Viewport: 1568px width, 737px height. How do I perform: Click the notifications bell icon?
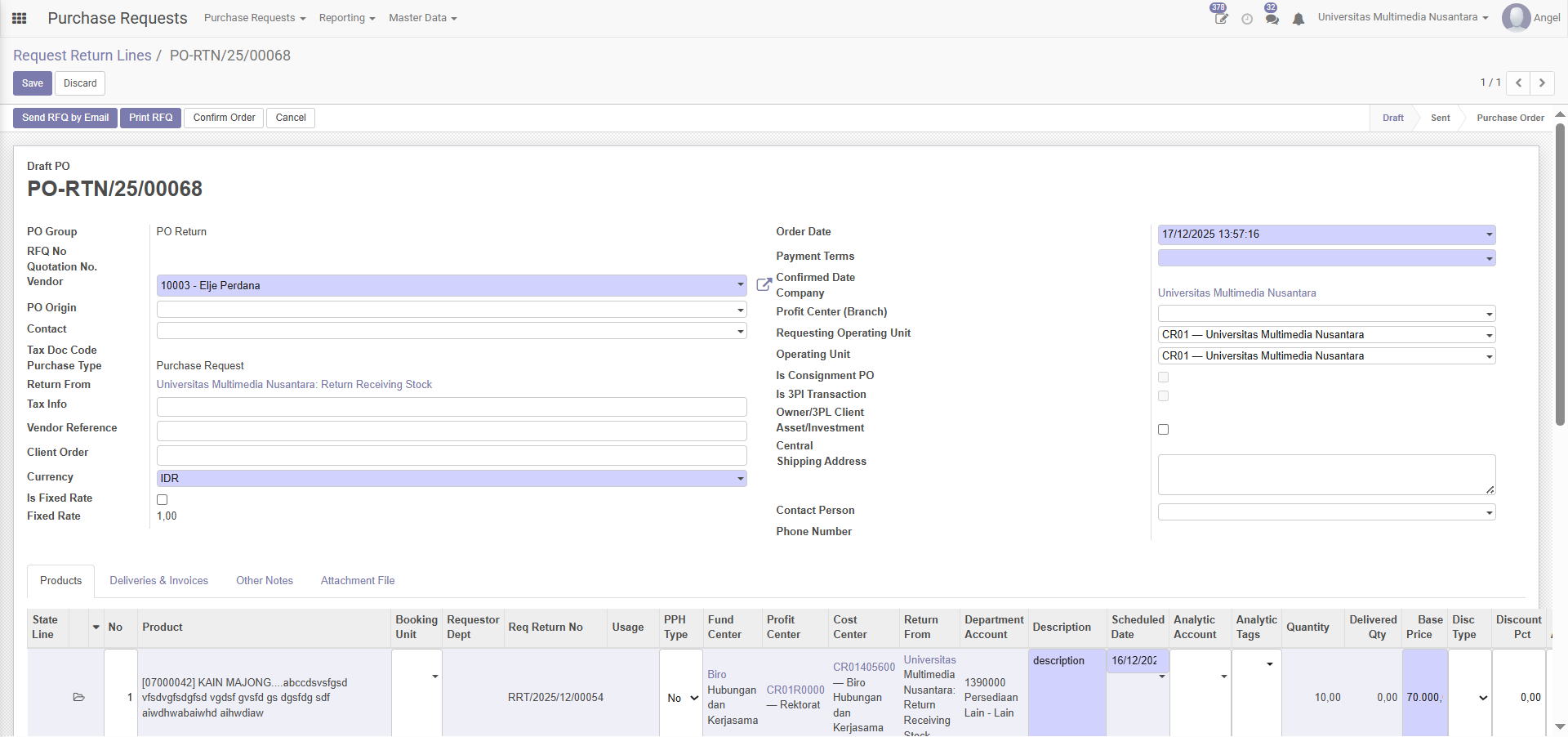(x=1298, y=19)
